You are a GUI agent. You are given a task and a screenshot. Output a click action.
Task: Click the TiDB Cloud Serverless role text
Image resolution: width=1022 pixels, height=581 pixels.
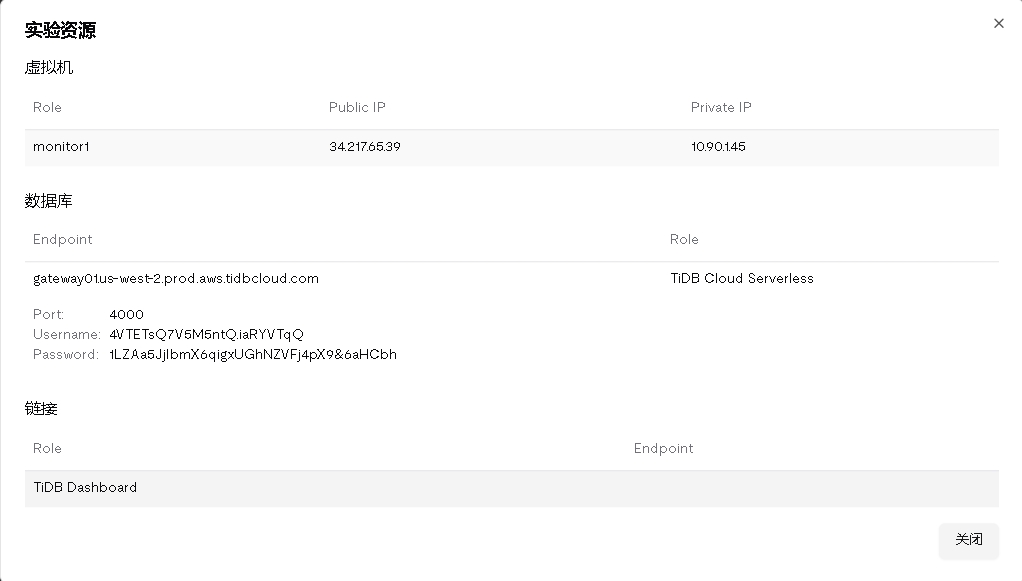click(x=741, y=279)
